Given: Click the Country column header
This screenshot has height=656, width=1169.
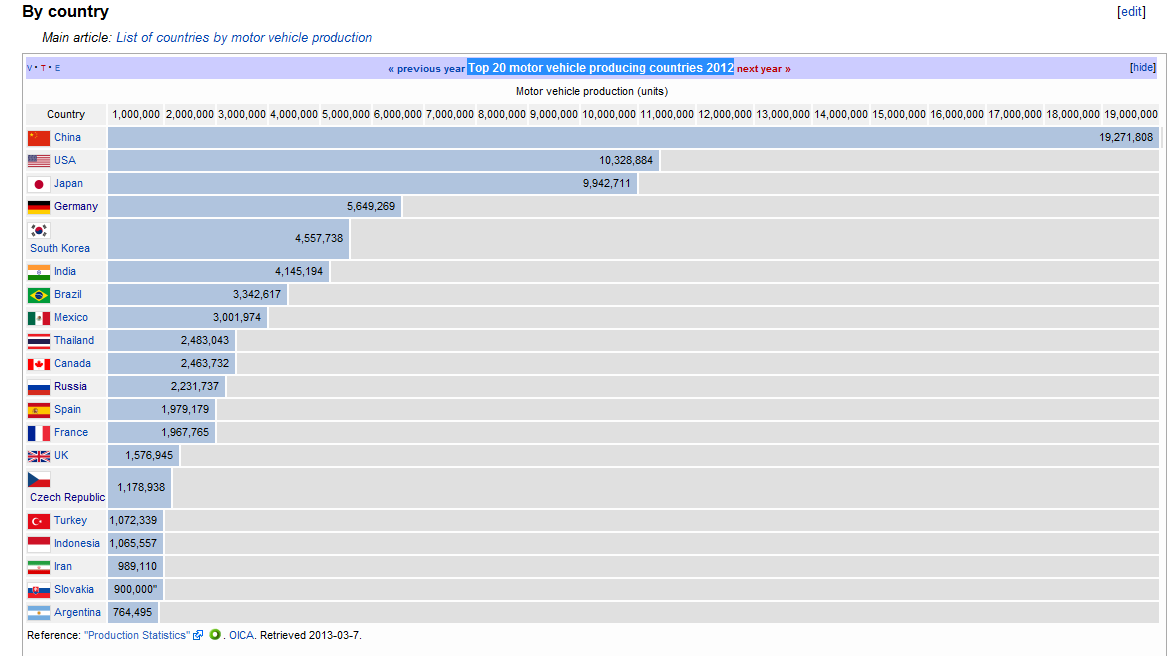Looking at the screenshot, I should [66, 114].
